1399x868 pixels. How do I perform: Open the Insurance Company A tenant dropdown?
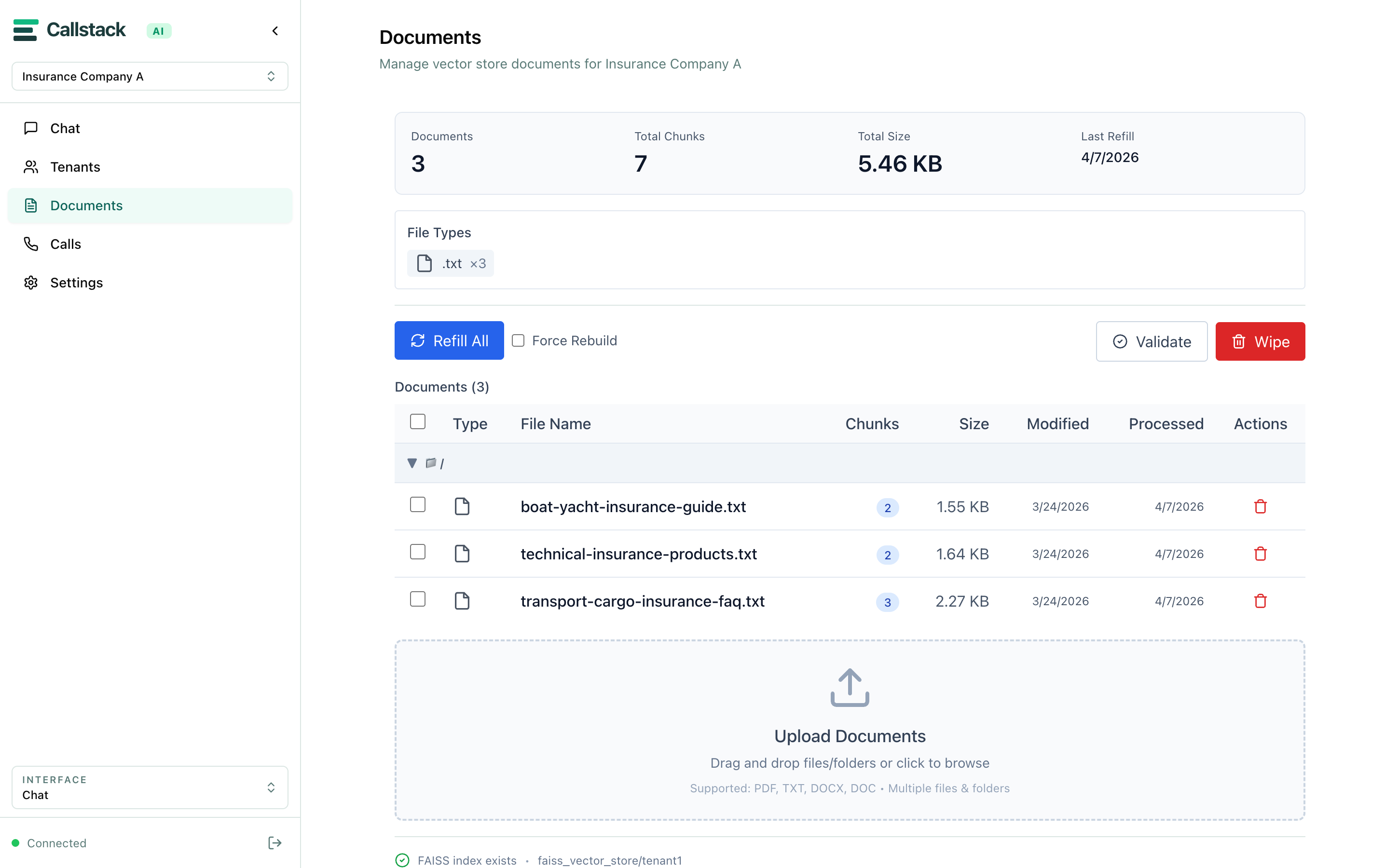(x=150, y=76)
